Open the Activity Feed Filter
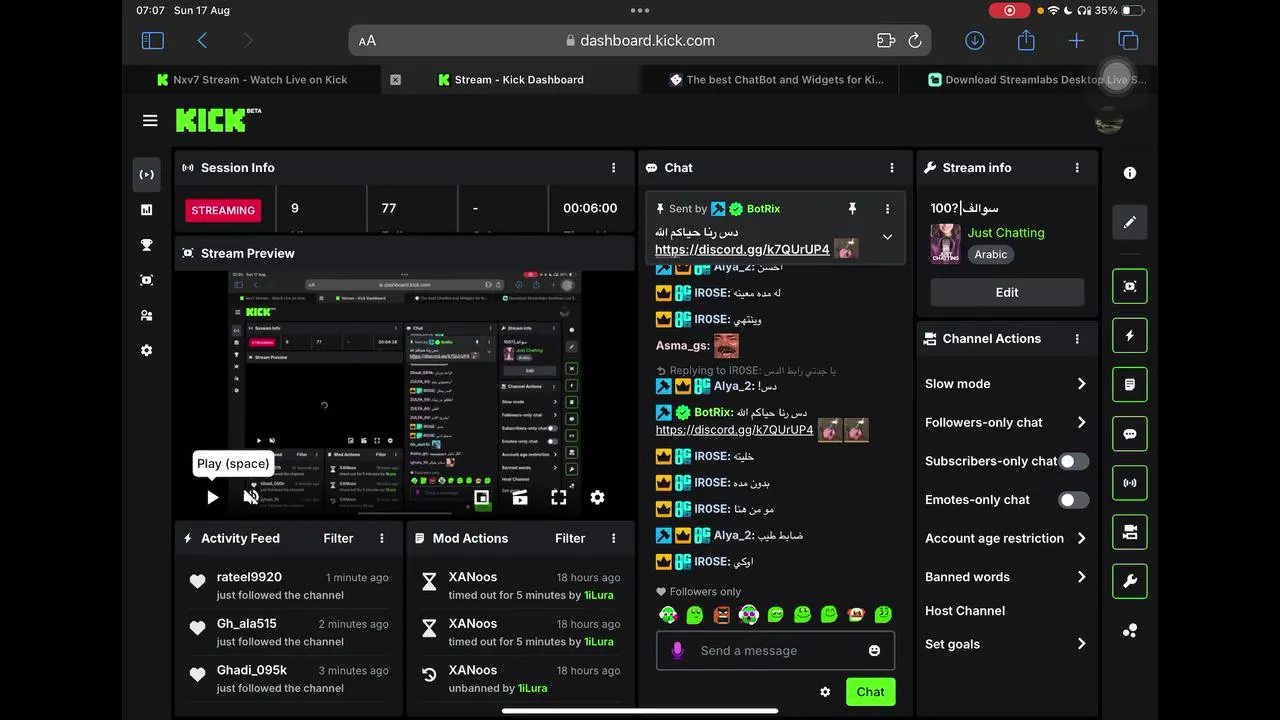This screenshot has width=1280, height=720. 338,538
